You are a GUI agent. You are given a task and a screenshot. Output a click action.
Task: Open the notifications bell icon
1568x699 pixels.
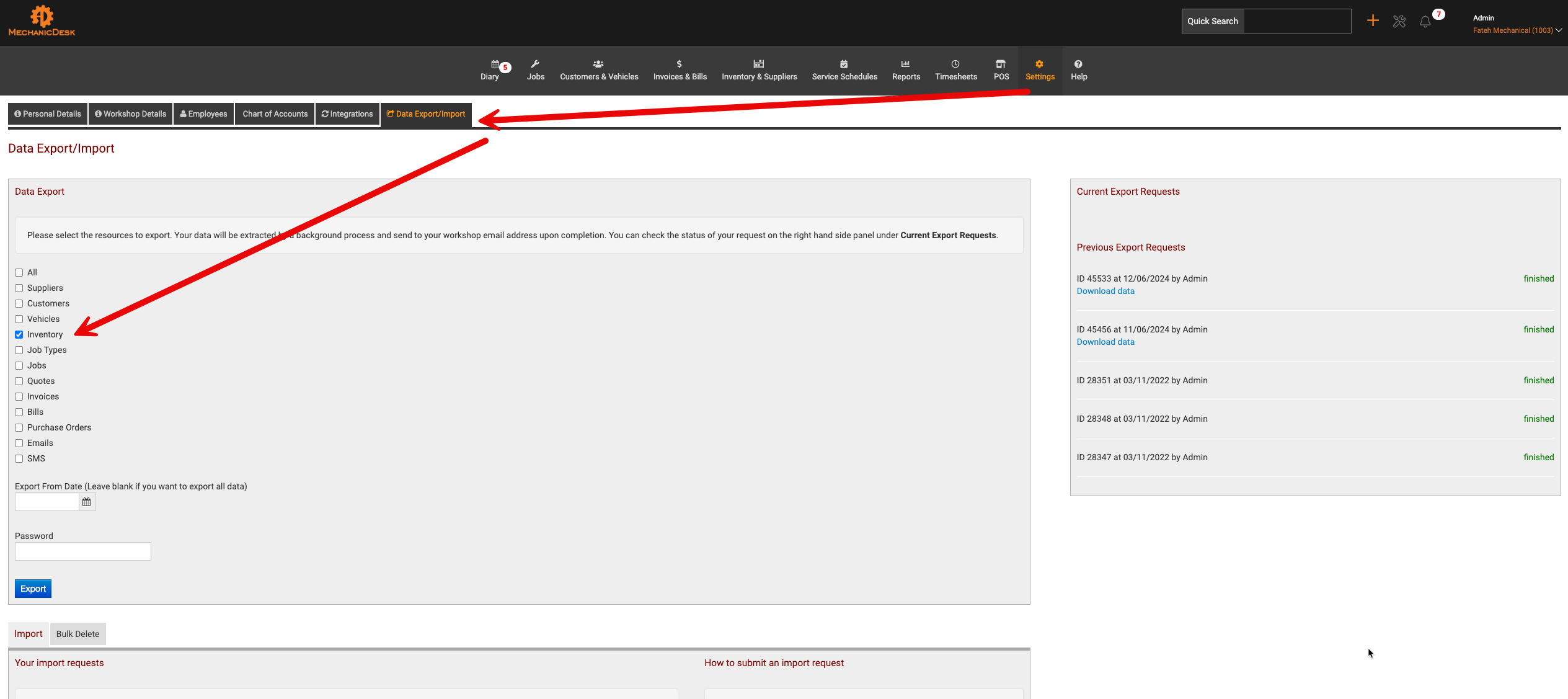click(1425, 22)
